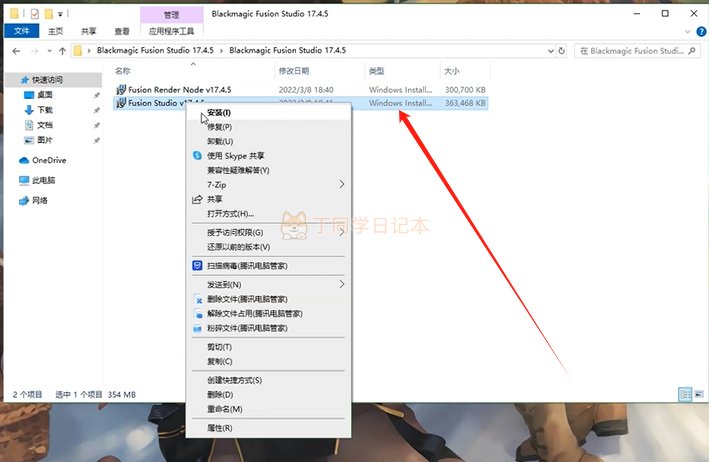Select OneDrive in navigation pane

pyautogui.click(x=49, y=160)
